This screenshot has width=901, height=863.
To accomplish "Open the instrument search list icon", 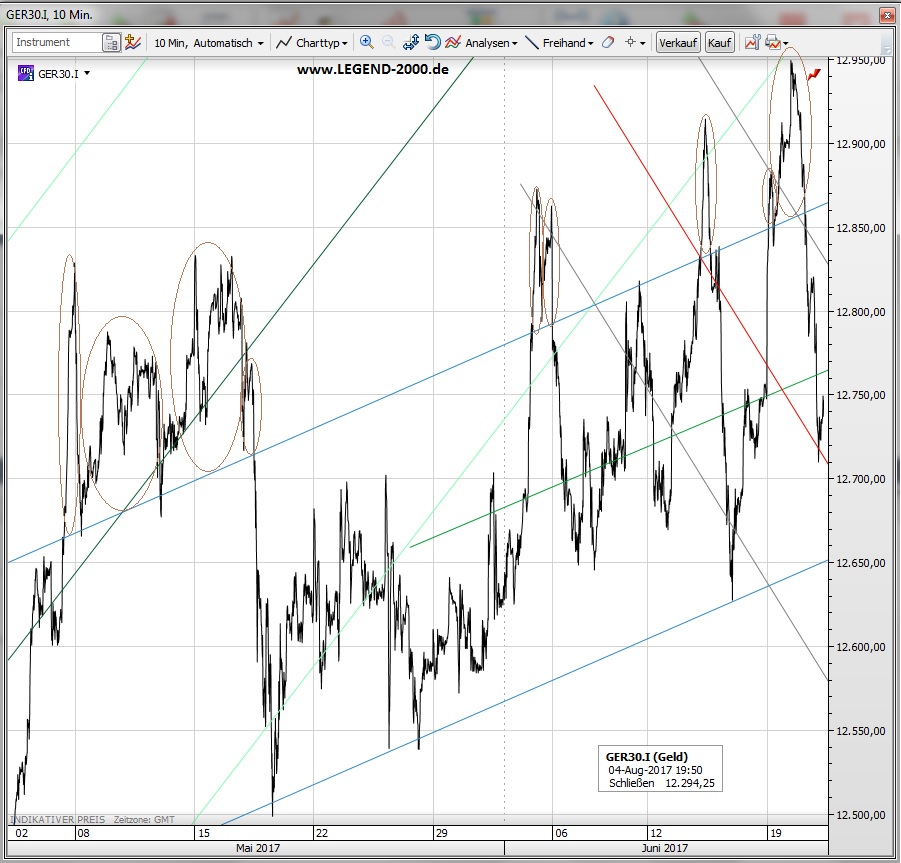I will pyautogui.click(x=111, y=43).
